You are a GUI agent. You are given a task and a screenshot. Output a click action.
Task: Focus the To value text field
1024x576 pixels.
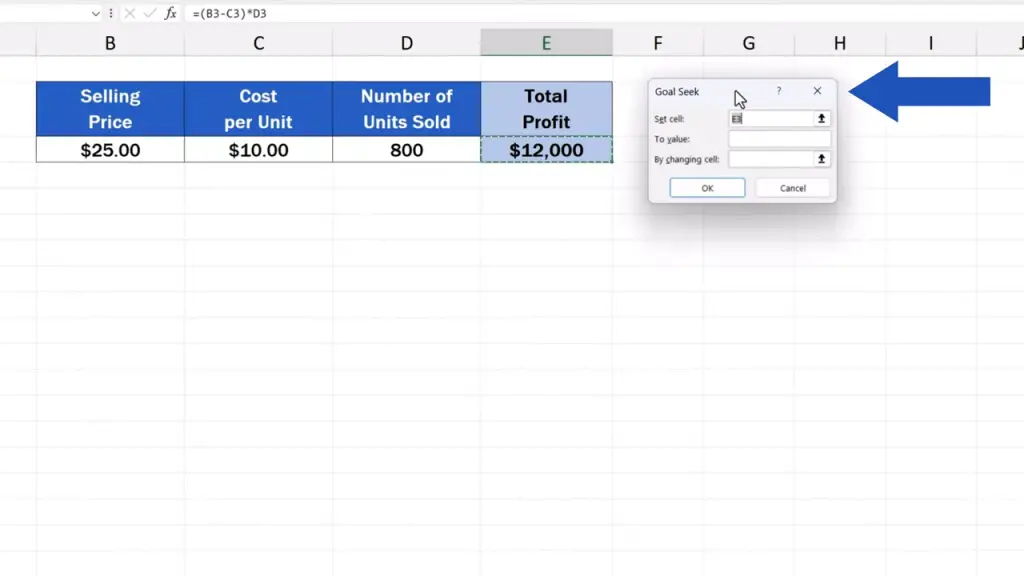[x=779, y=139]
